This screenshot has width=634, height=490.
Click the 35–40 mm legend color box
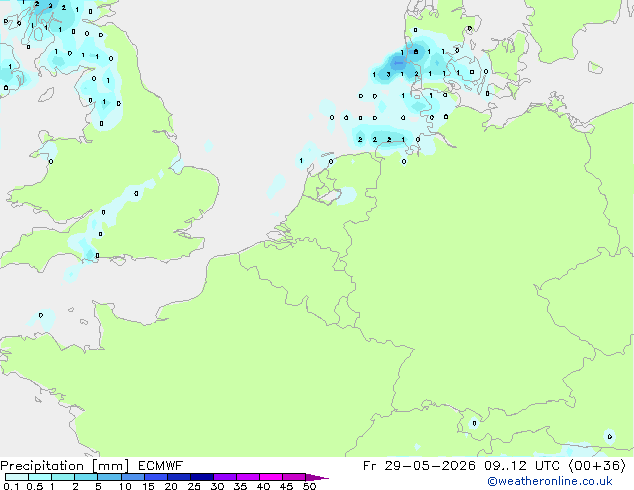click(x=247, y=477)
